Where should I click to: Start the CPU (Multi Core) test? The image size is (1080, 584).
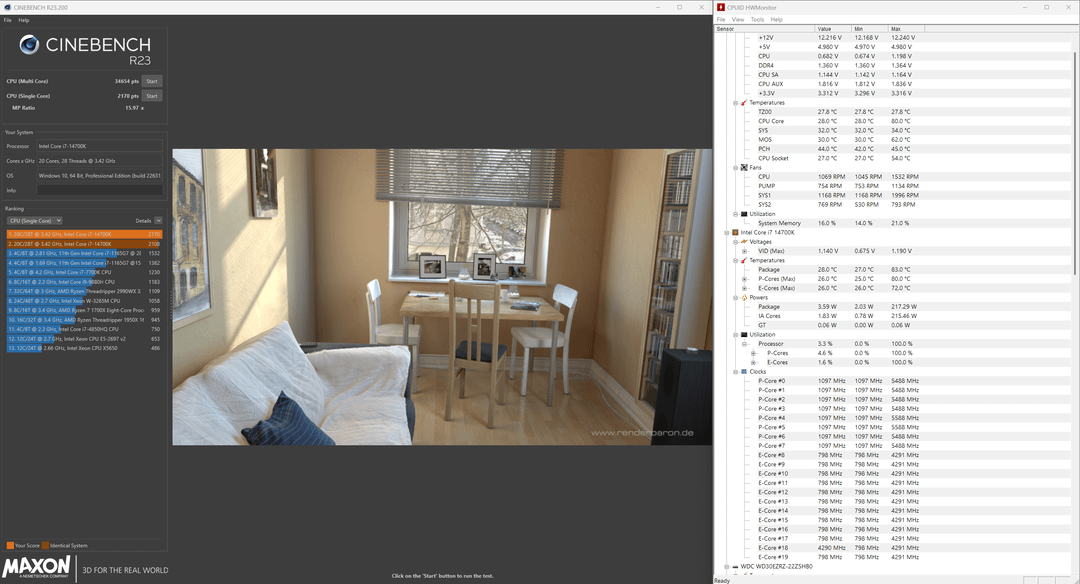pos(152,81)
